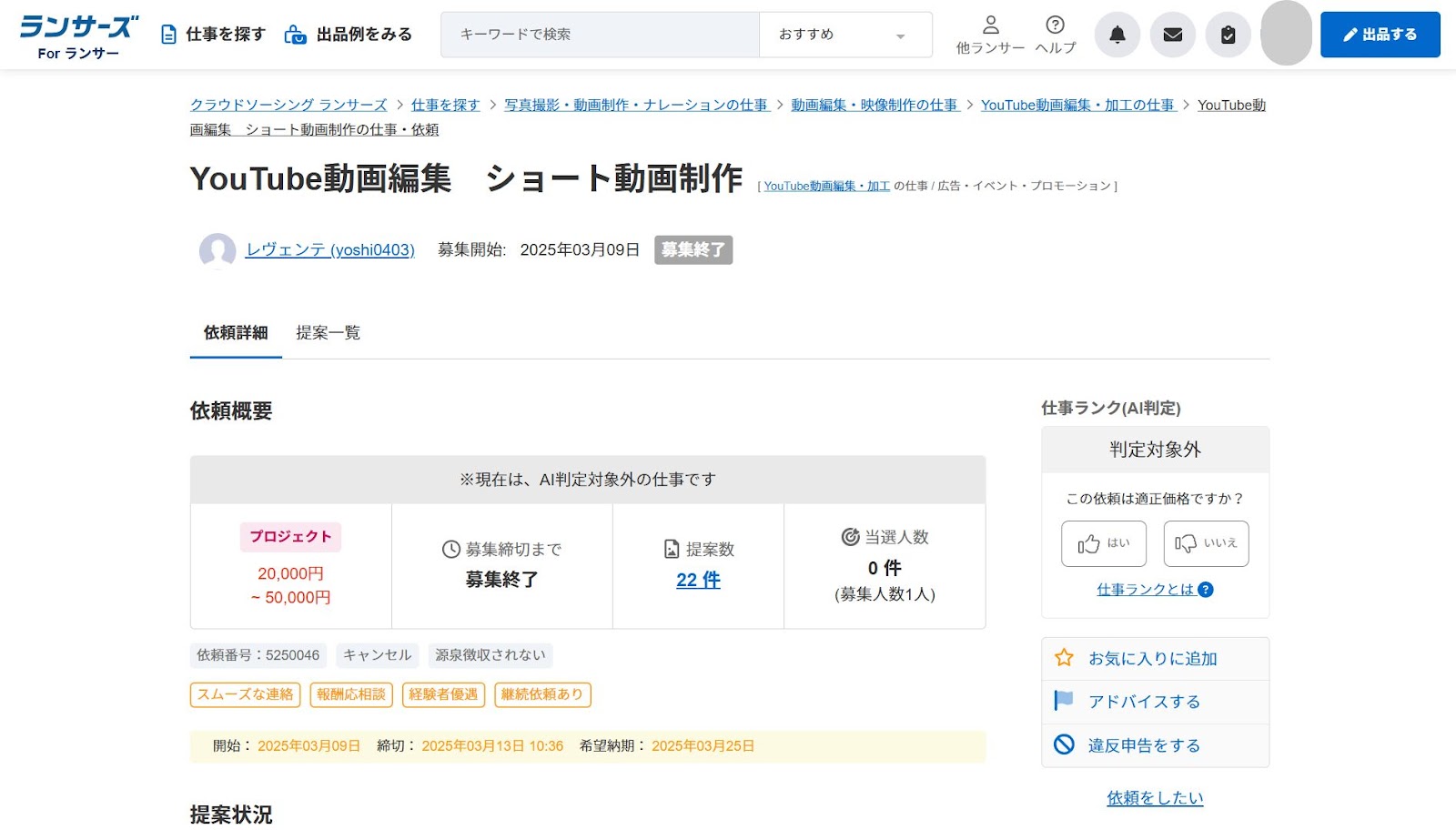The height and width of the screenshot is (830, 1456).
Task: Open client profile レヴェンテ (yoshi0403)
Action: [330, 250]
